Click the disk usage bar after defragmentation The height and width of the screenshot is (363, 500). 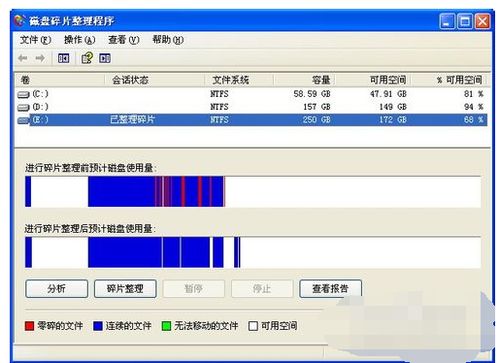point(253,252)
